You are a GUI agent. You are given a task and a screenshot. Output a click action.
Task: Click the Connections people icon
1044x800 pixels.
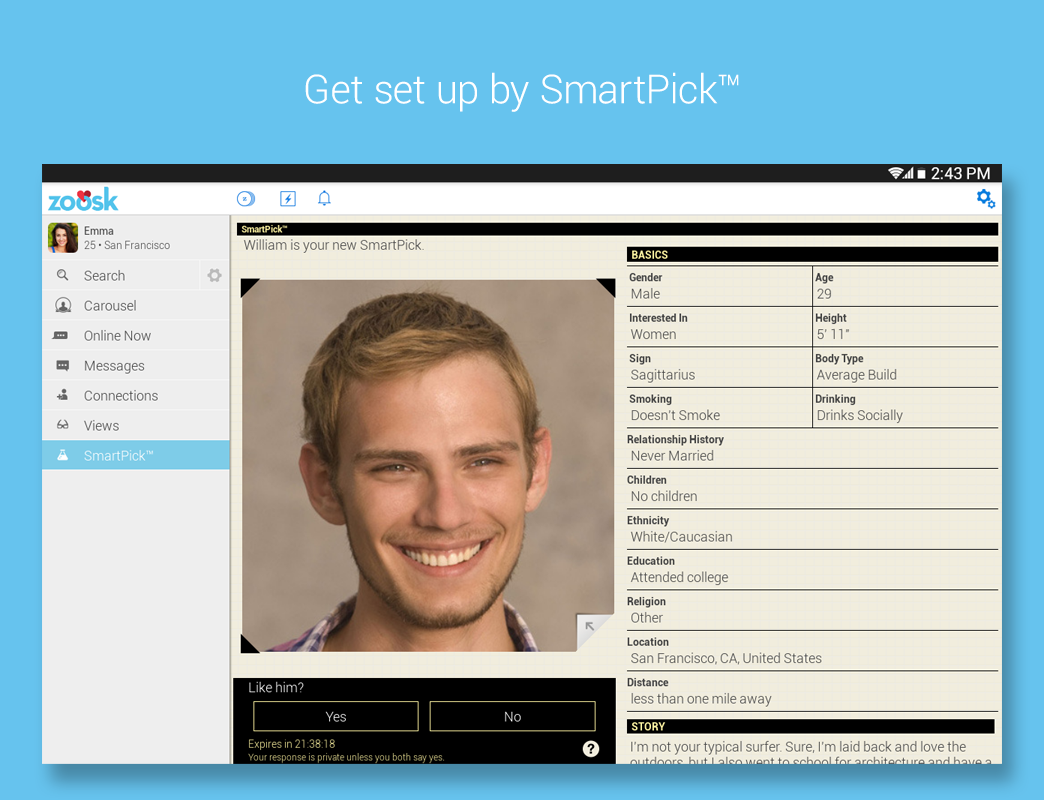[63, 395]
